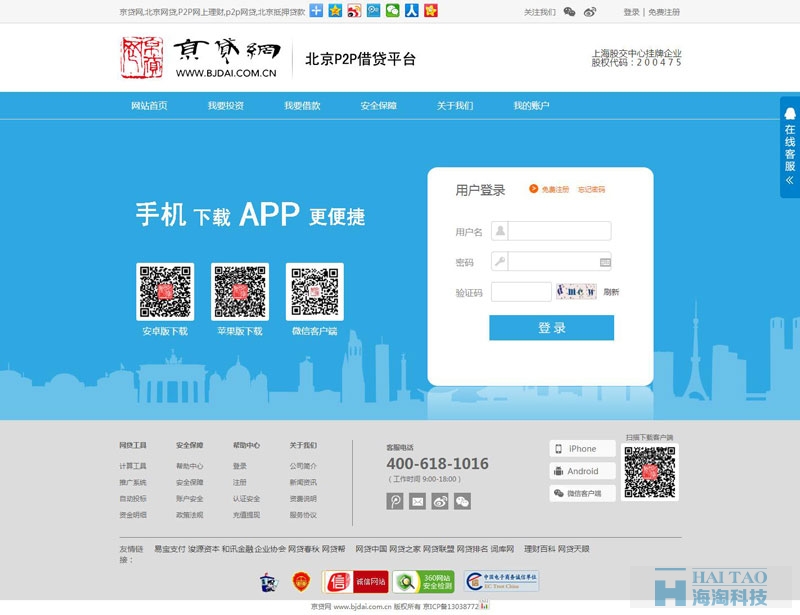
Task: Open WeChat follow icon beside 关注我们
Action: [x=569, y=12]
